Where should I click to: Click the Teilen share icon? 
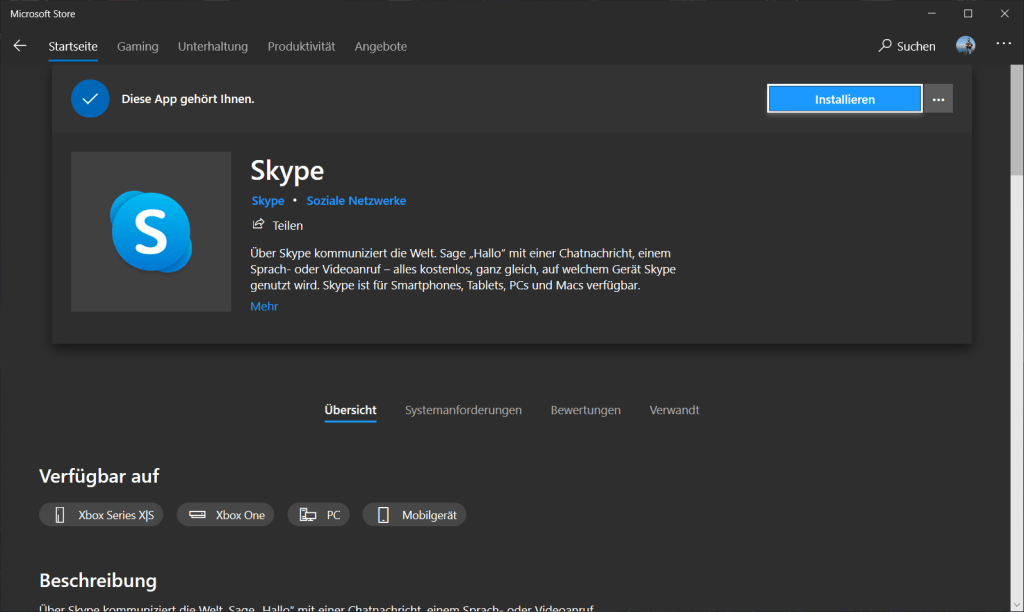(259, 225)
